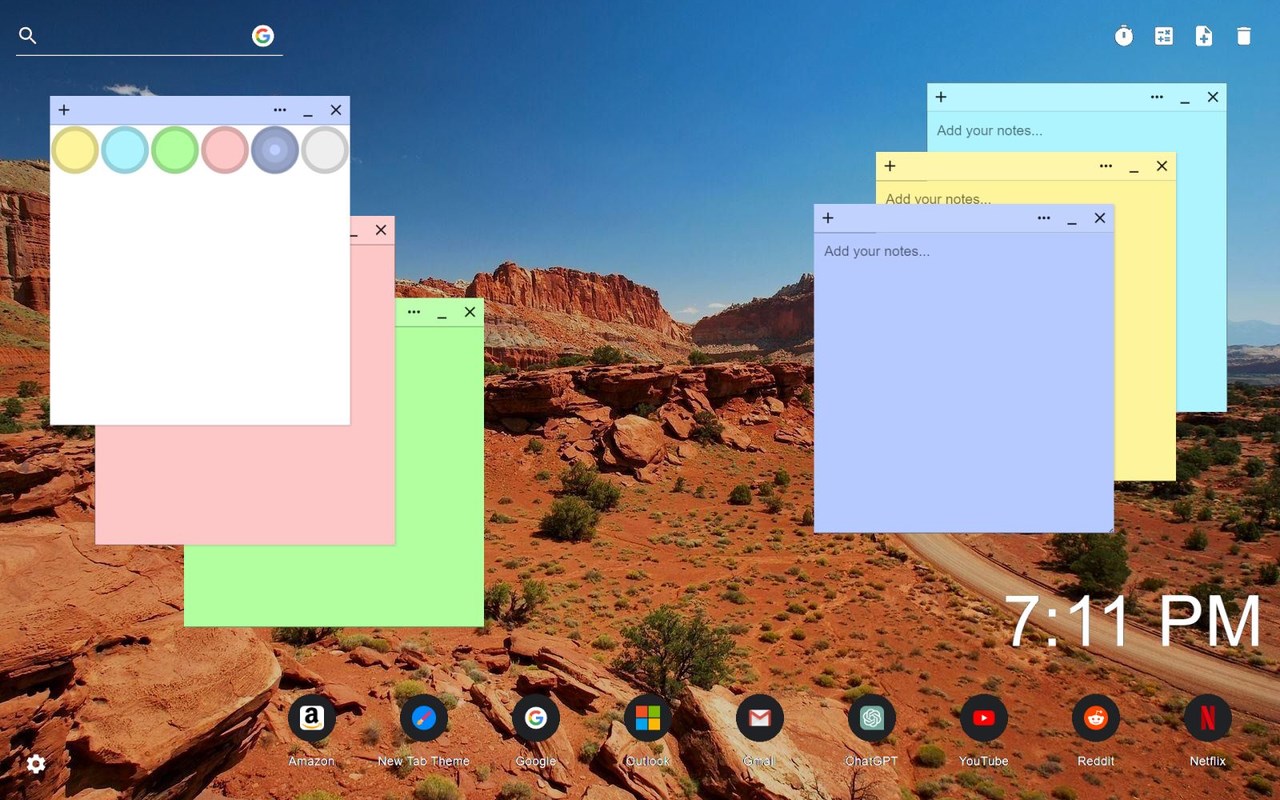Add a note from the purple note's plus

[828, 218]
